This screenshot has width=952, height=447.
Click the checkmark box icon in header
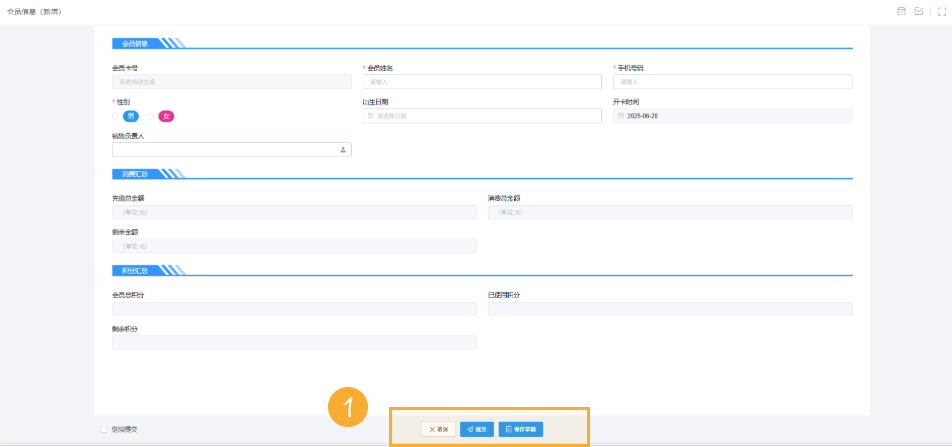coord(919,11)
